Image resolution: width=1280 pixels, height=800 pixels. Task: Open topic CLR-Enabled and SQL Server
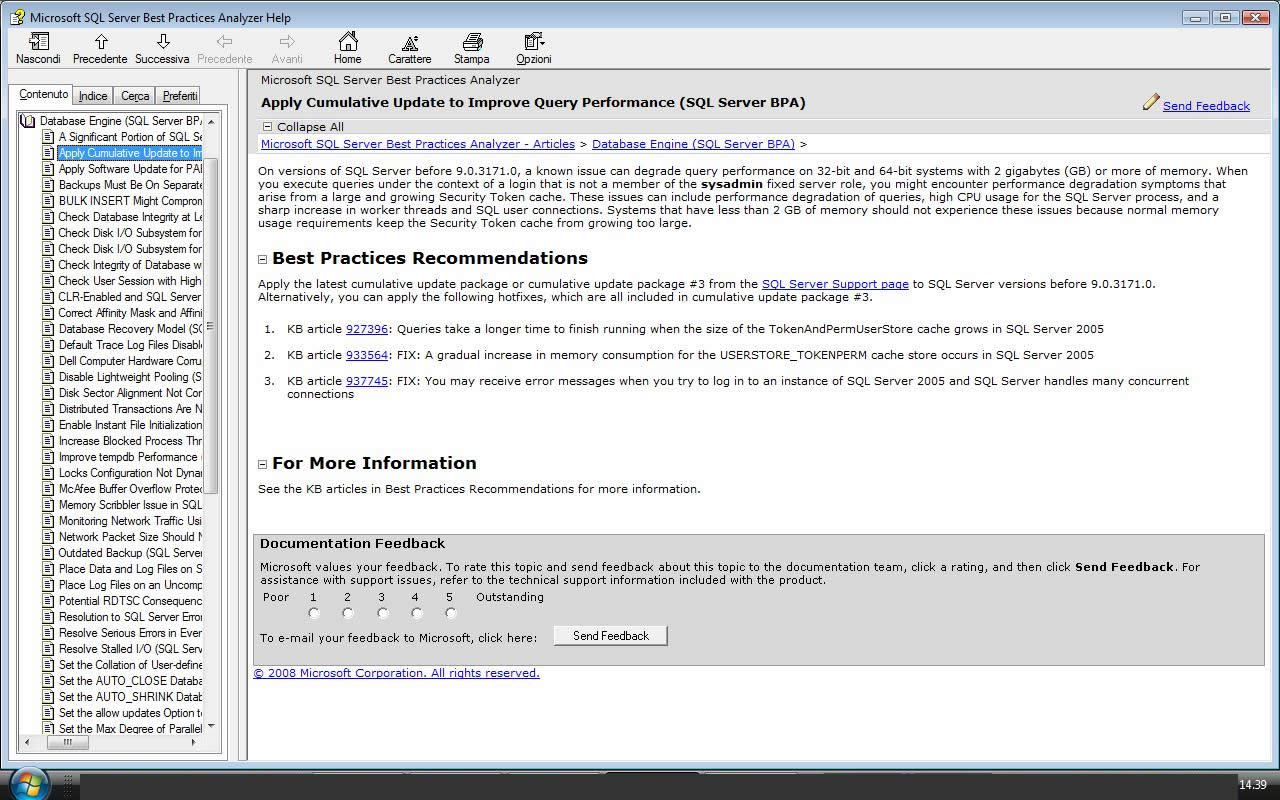click(130, 297)
